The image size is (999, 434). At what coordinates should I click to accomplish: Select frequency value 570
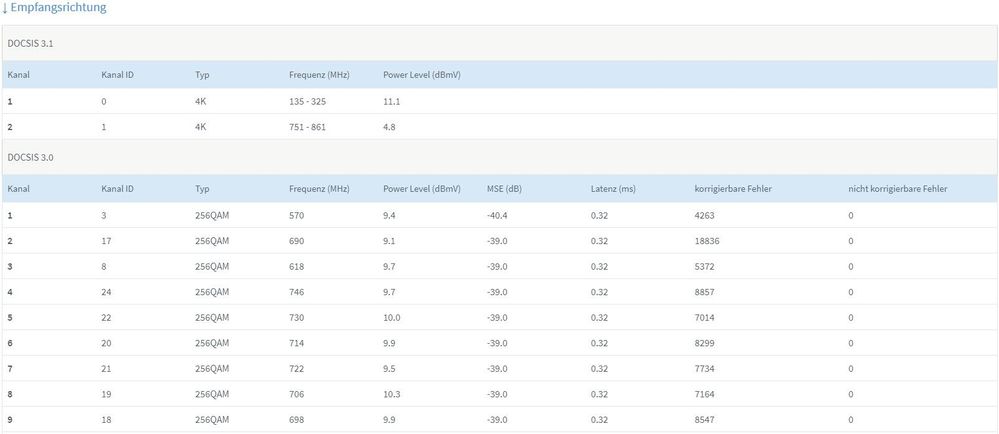pyautogui.click(x=296, y=215)
